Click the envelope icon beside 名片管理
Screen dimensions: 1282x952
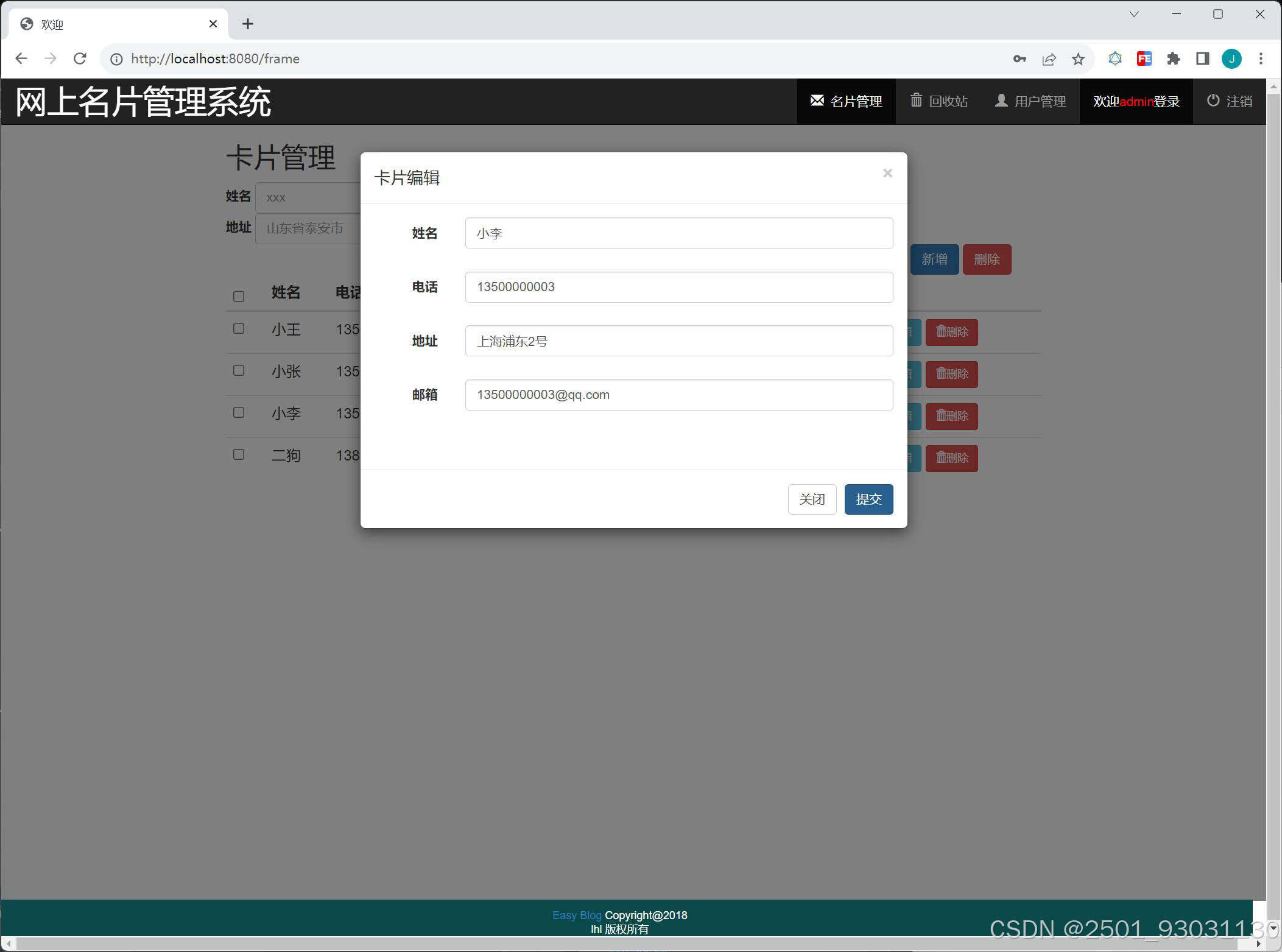(817, 100)
